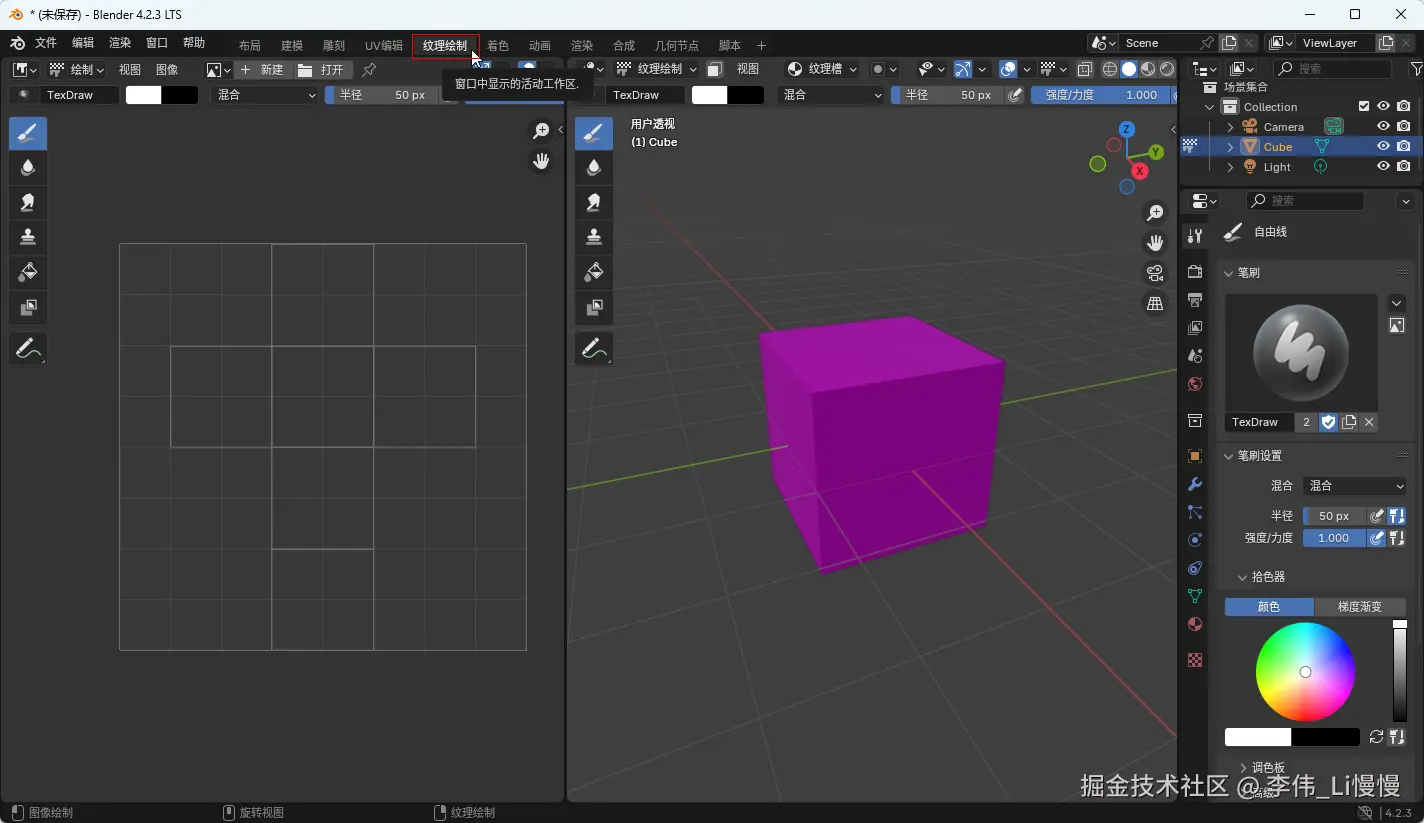This screenshot has width=1424, height=823.
Task: Select the Mask tool in image editor
Action: (x=28, y=307)
